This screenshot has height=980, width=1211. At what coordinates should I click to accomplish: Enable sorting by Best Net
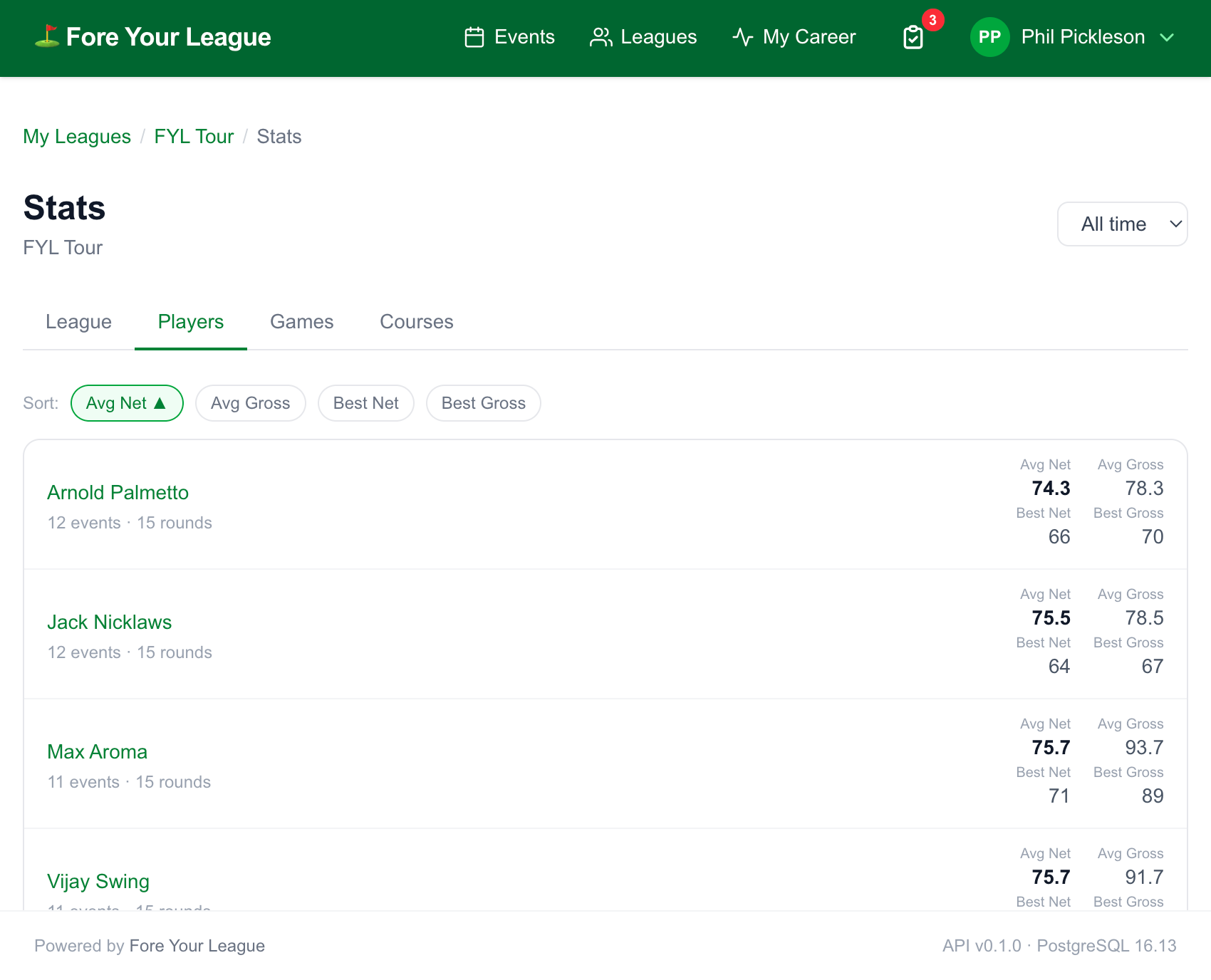[x=366, y=403]
